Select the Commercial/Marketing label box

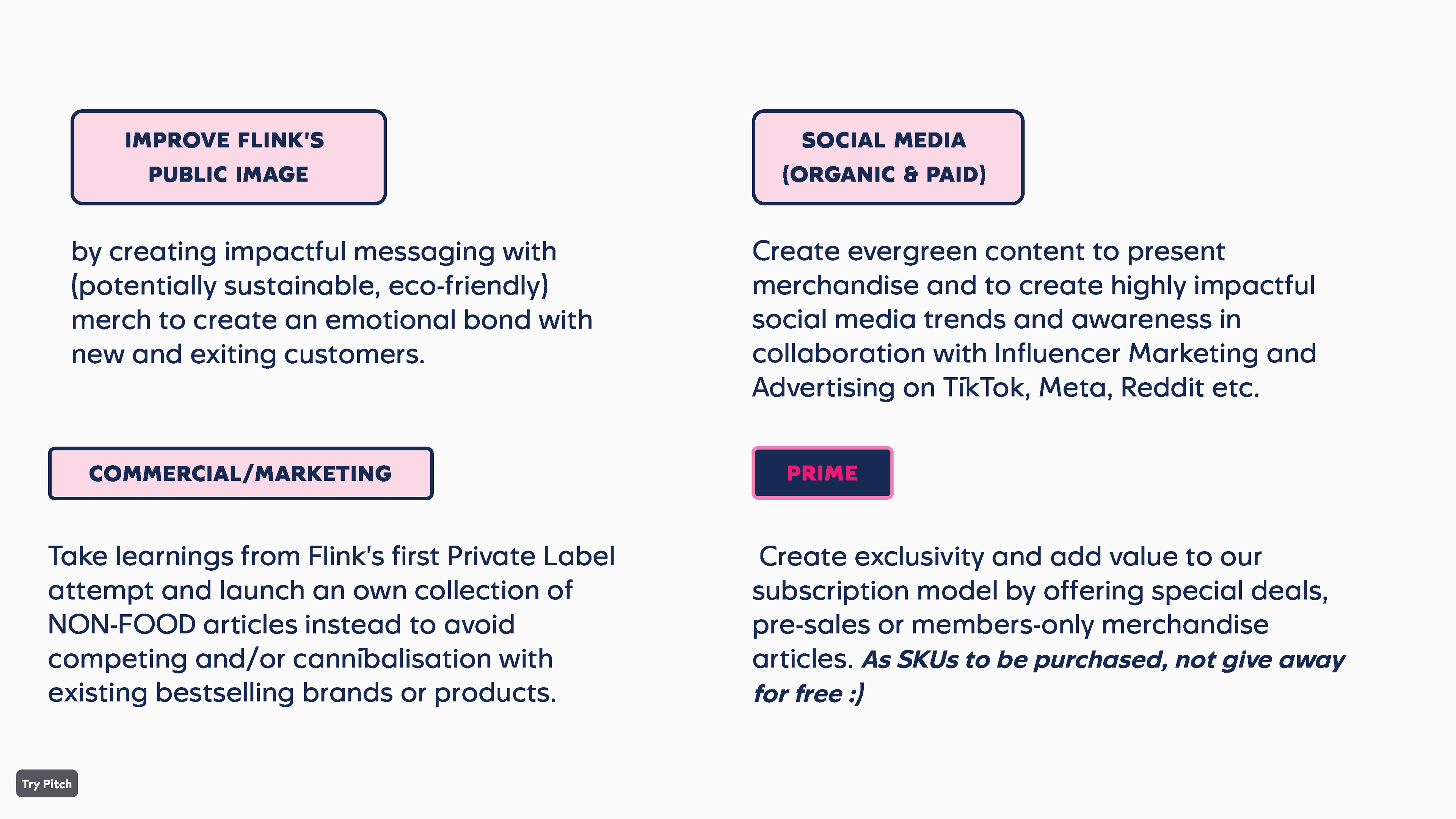[241, 473]
